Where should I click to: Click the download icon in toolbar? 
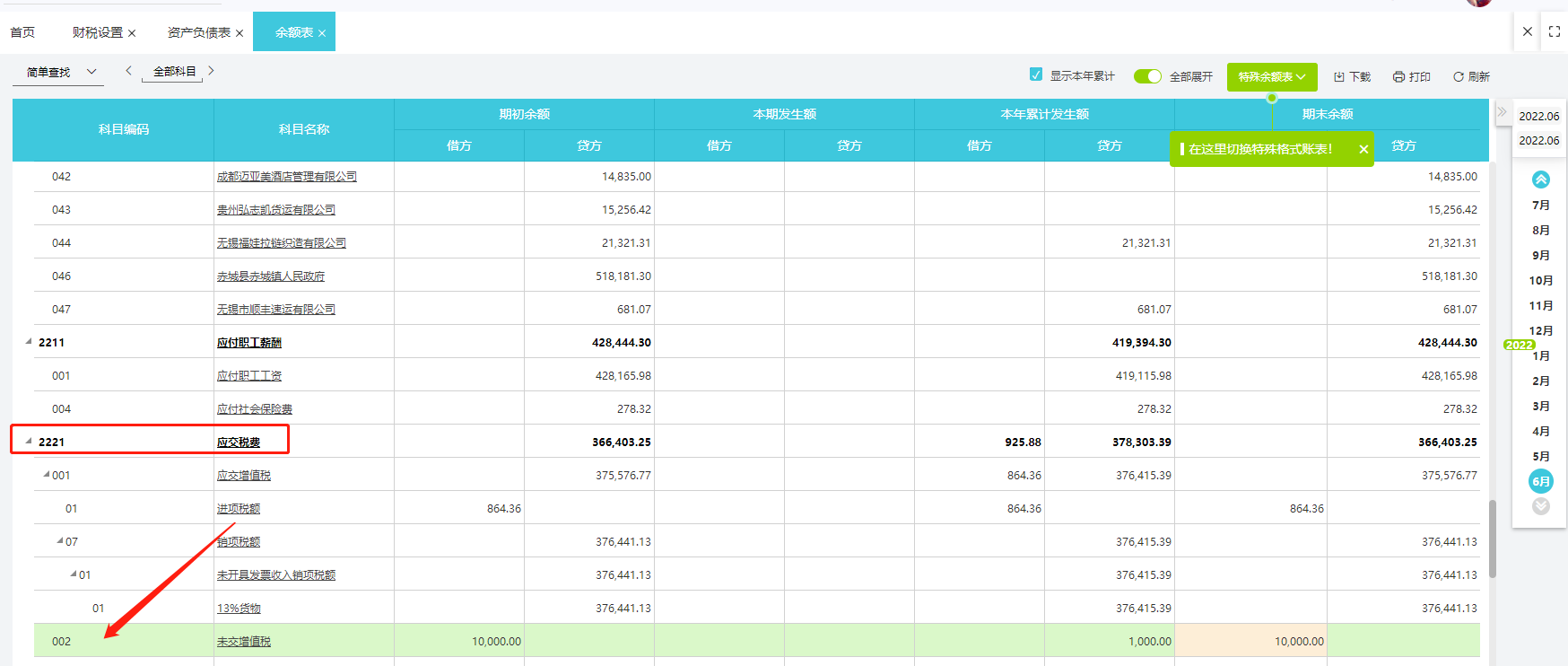coord(1339,77)
